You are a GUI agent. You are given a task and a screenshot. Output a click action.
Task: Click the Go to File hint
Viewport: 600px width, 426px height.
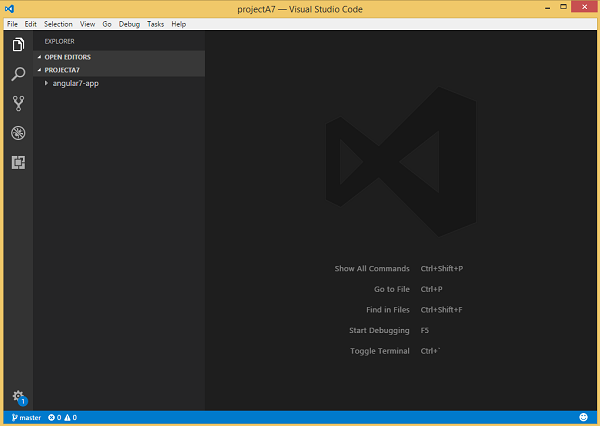392,289
